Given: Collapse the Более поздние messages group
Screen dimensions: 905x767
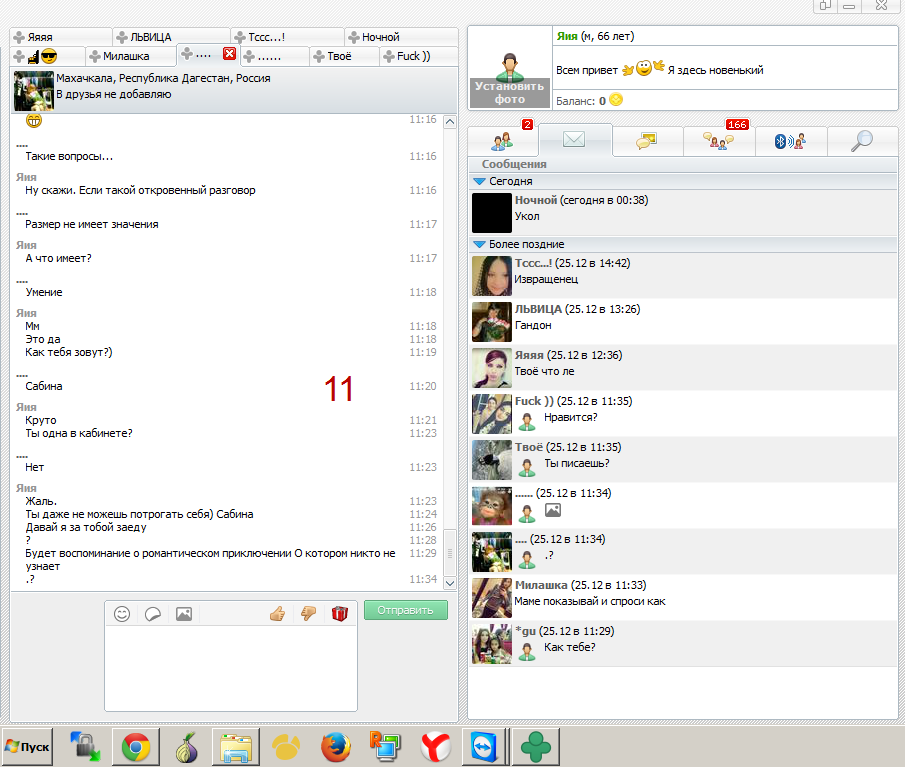Looking at the screenshot, I should [x=479, y=244].
